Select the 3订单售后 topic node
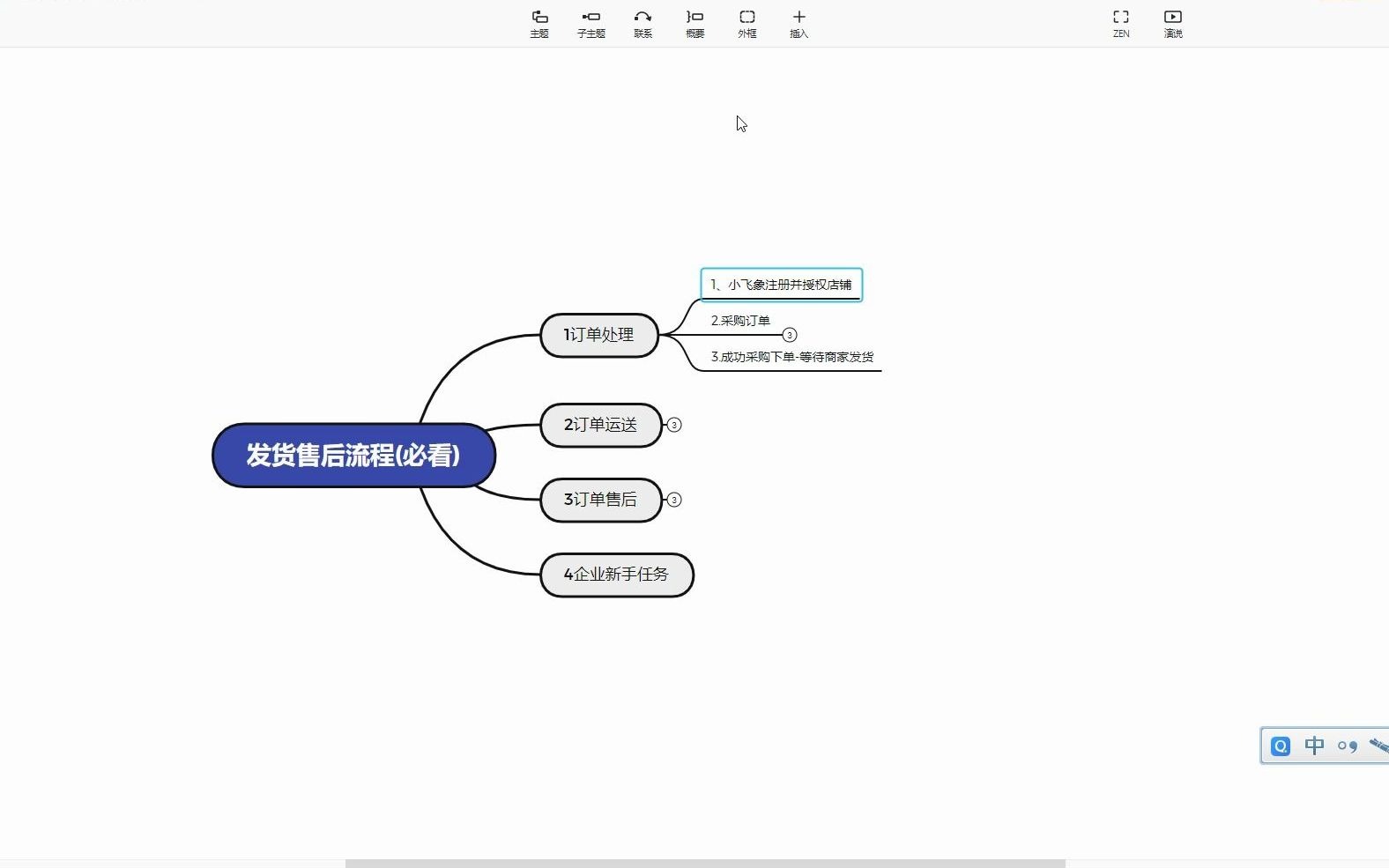This screenshot has width=1389, height=868. [600, 500]
